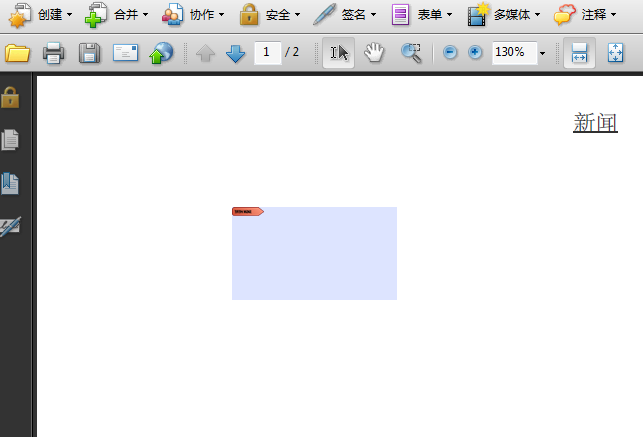Click the red sign-here tag
Screen dimensions: 643x437
tap(248, 212)
